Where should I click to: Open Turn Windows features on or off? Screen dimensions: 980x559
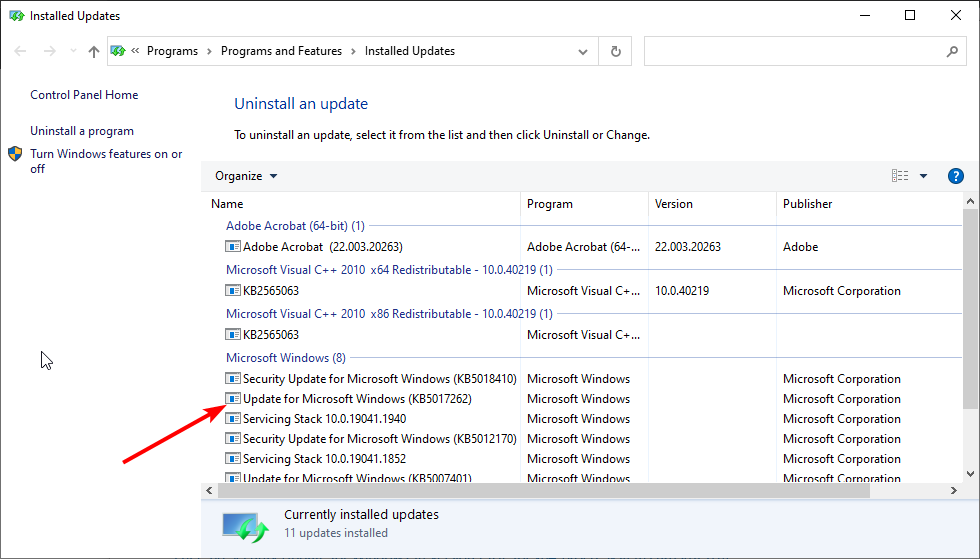tap(106, 161)
